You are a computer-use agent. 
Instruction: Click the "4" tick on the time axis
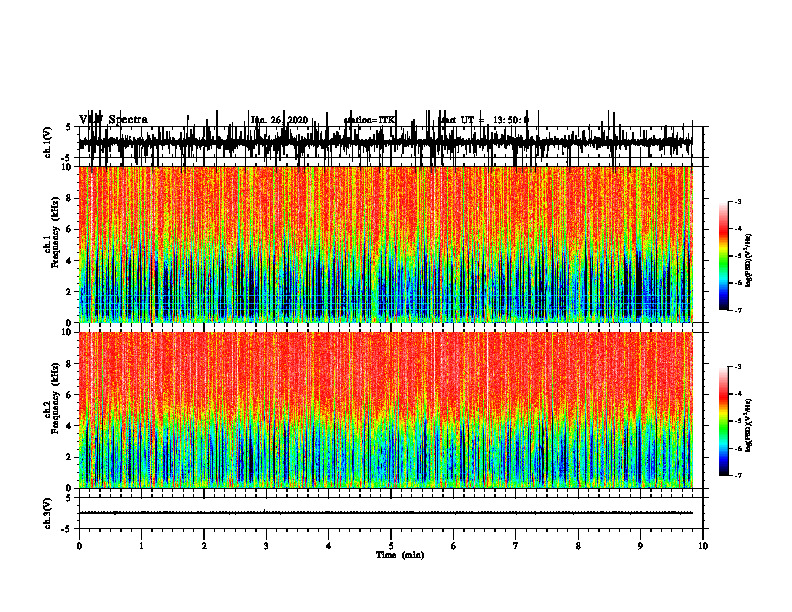click(x=328, y=546)
